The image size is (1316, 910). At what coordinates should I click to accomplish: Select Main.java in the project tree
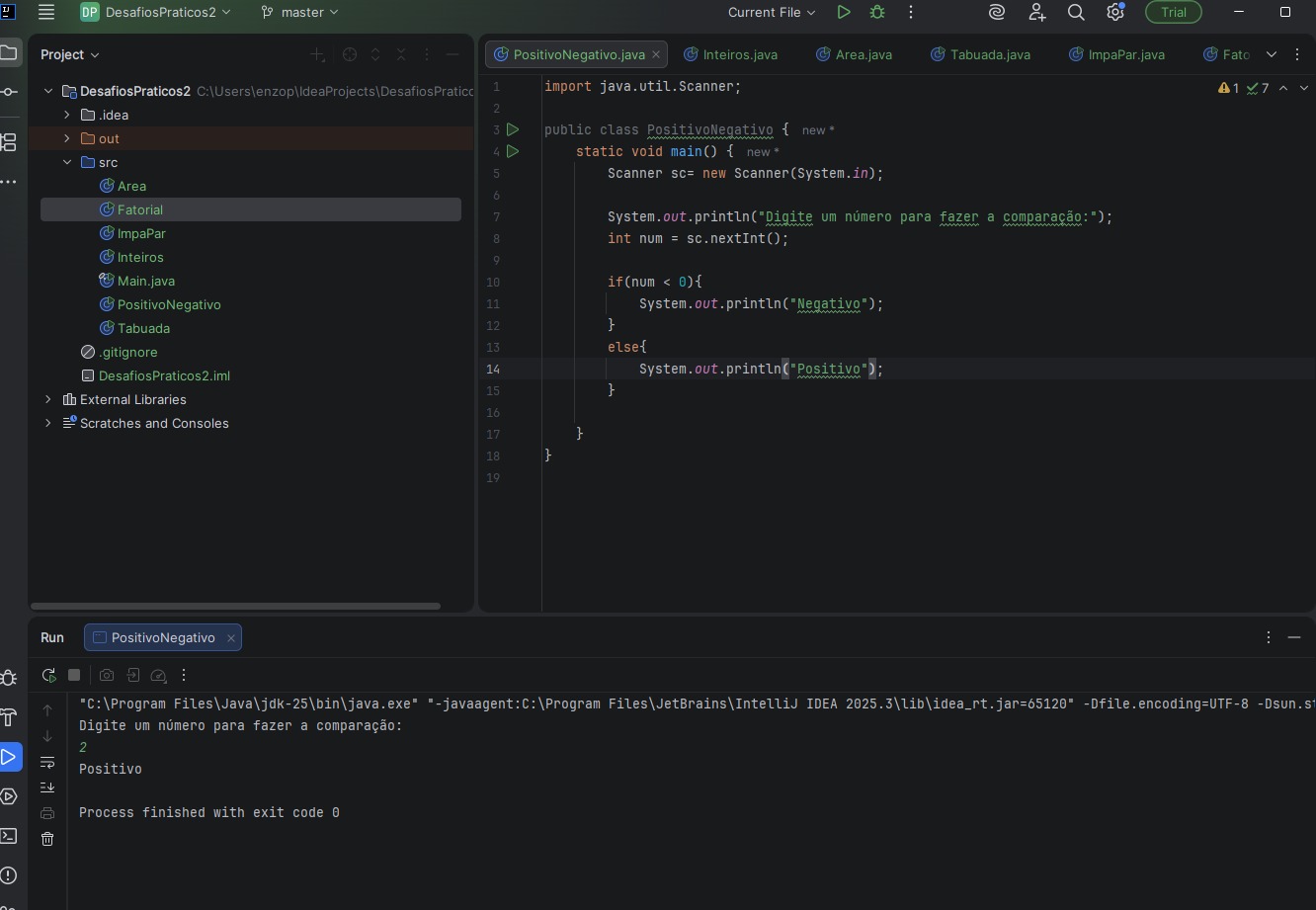tap(145, 281)
